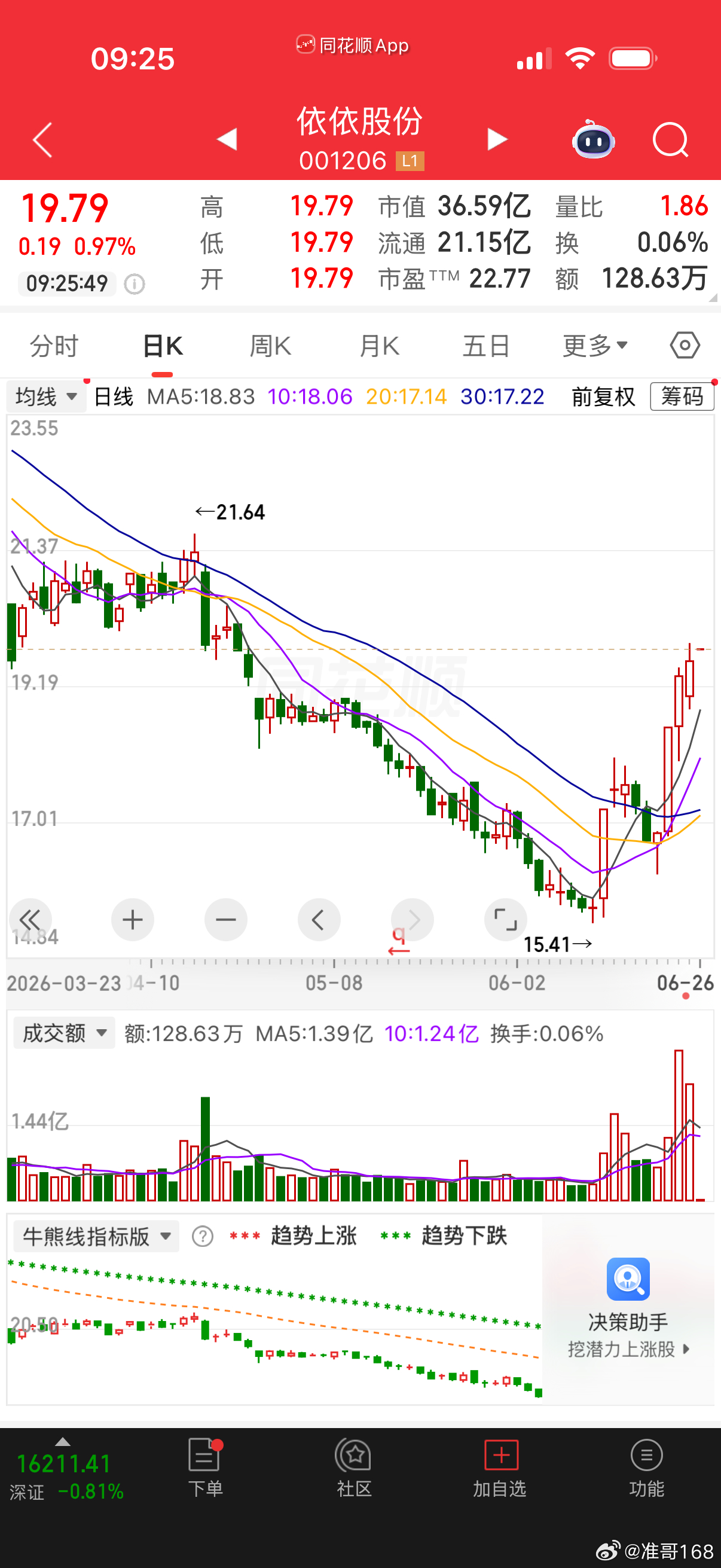
Task: Toggle 前复权 price adjustment setting
Action: [x=603, y=397]
